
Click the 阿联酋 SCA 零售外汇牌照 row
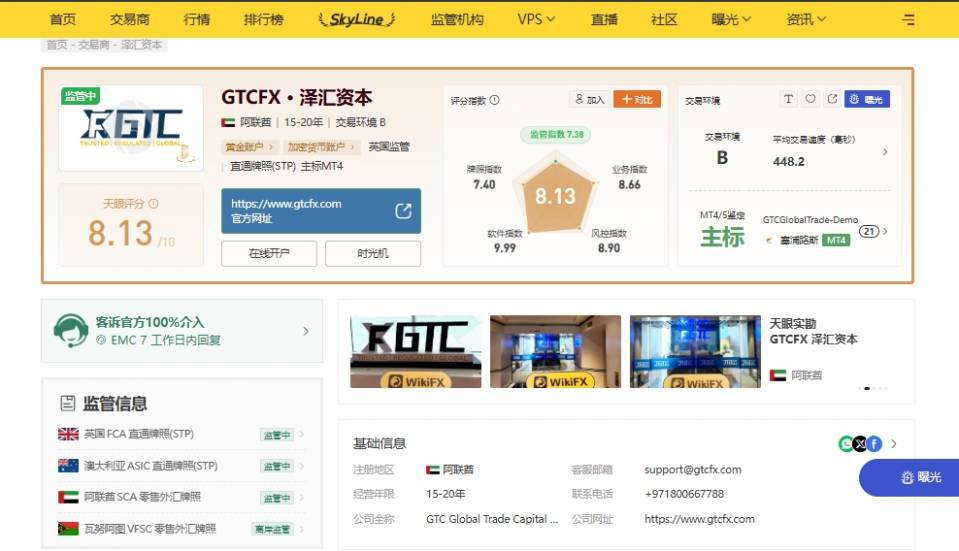(181, 497)
